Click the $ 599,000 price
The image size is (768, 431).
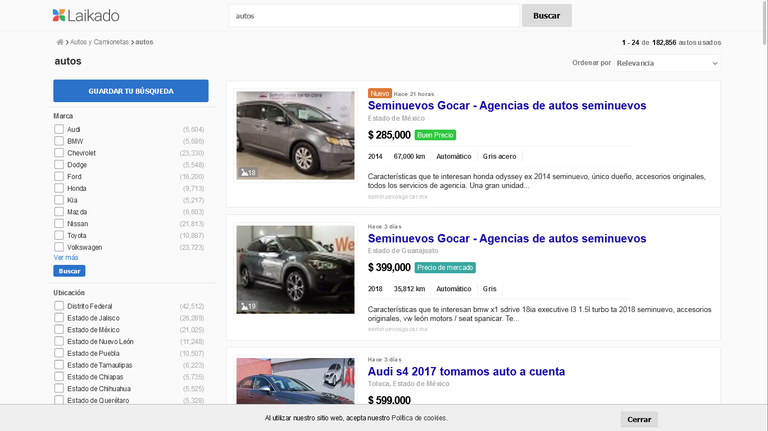389,400
